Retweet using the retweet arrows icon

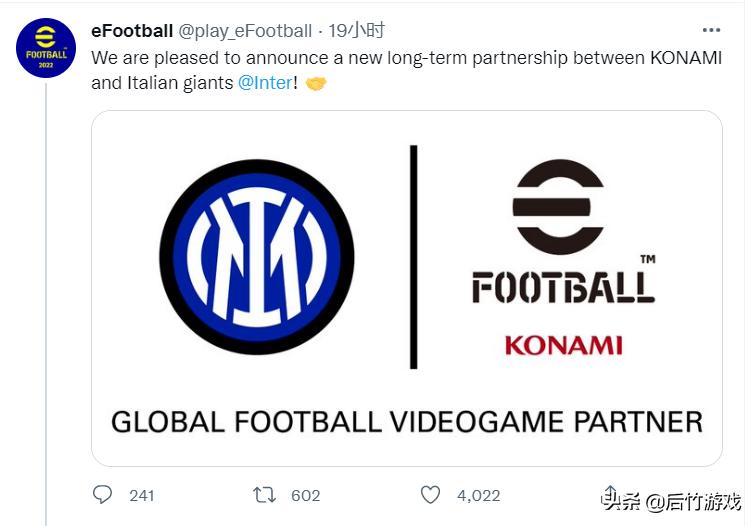pos(266,495)
